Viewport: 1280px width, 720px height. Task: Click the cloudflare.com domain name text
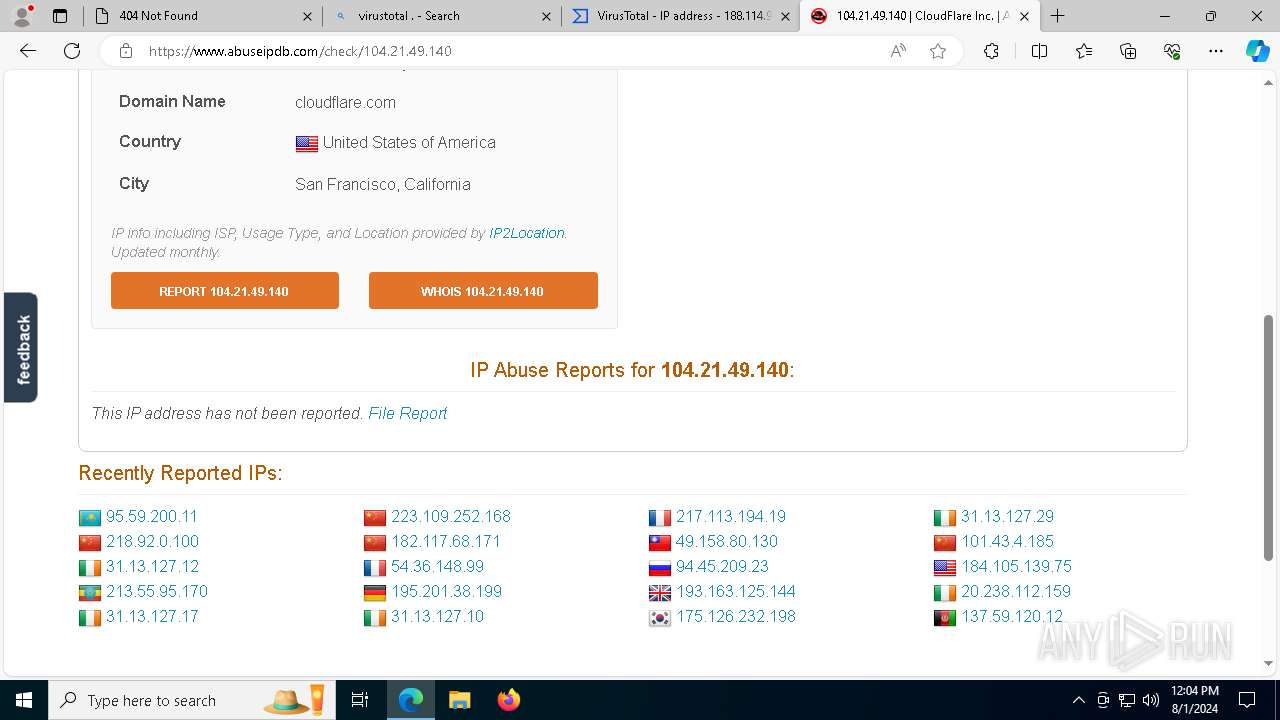click(345, 102)
